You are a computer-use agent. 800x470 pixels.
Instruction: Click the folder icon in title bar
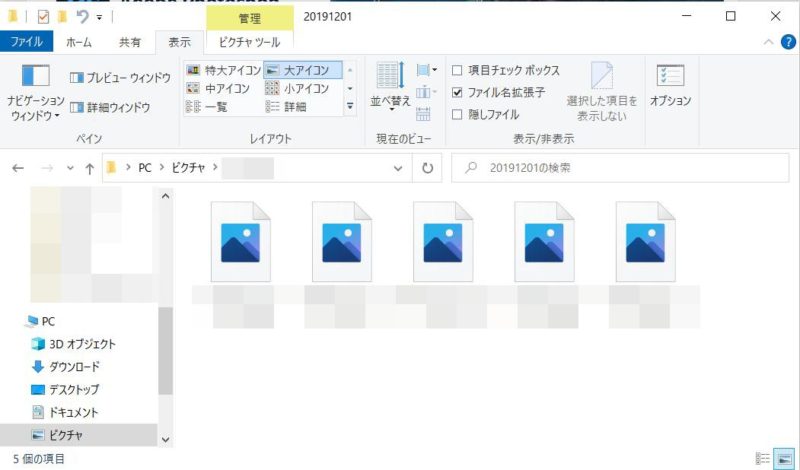click(x=13, y=16)
